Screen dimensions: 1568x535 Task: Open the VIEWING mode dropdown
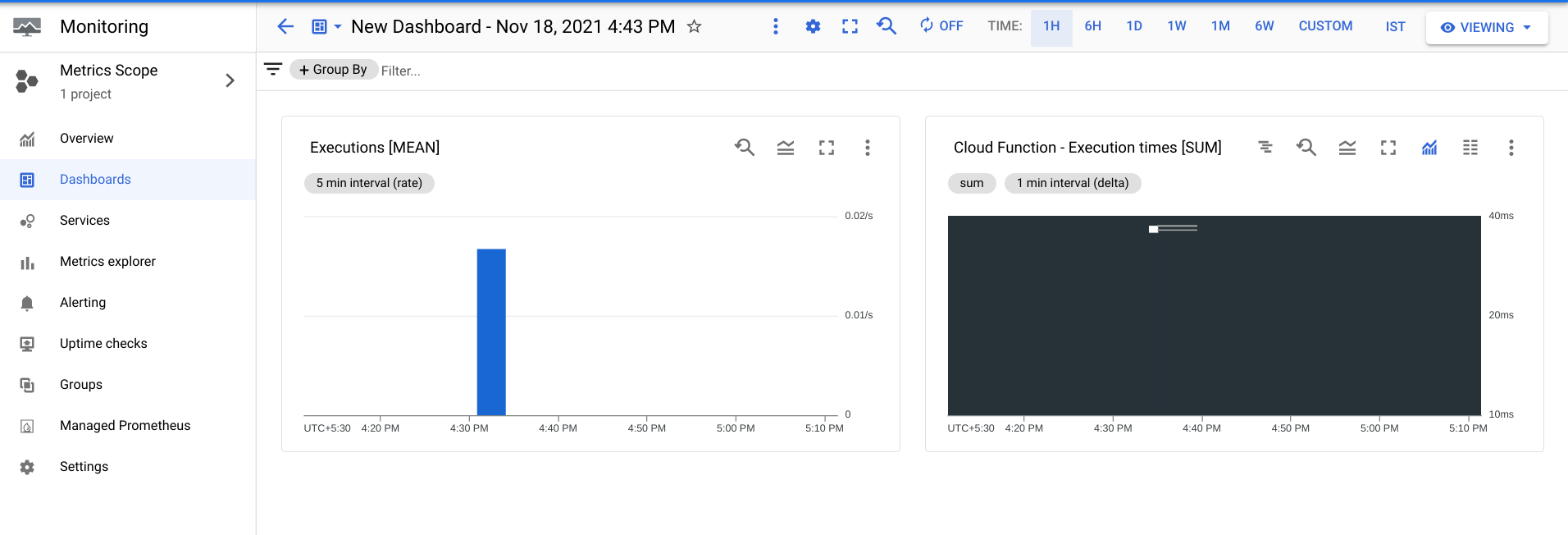[x=1487, y=27]
